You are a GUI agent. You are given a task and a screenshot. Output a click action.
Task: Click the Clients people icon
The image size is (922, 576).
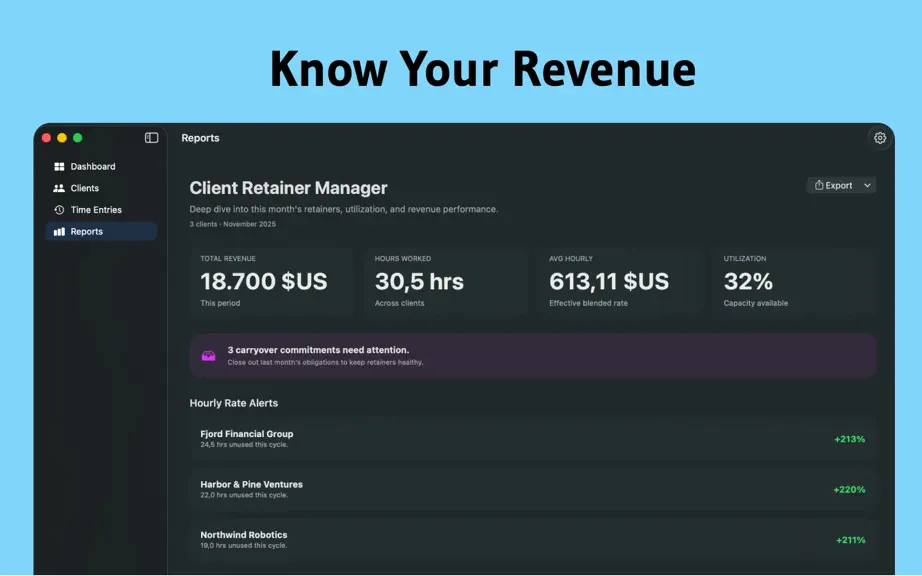click(x=59, y=188)
